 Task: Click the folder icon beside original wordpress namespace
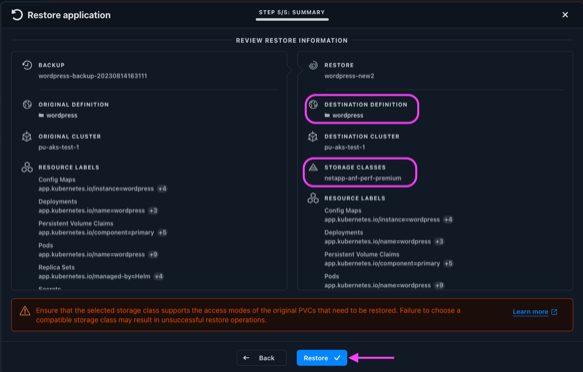point(41,116)
